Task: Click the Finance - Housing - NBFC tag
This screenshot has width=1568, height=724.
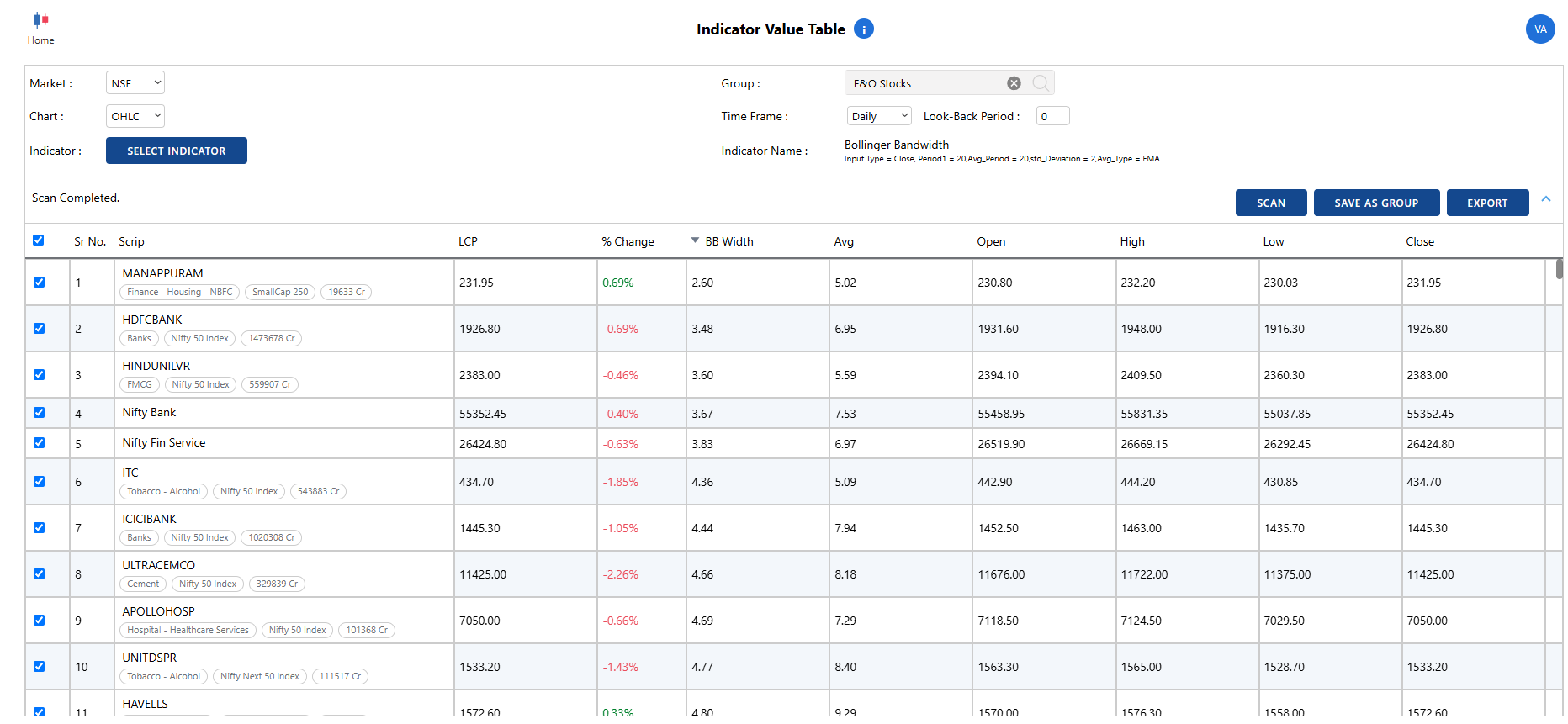Action: point(180,292)
